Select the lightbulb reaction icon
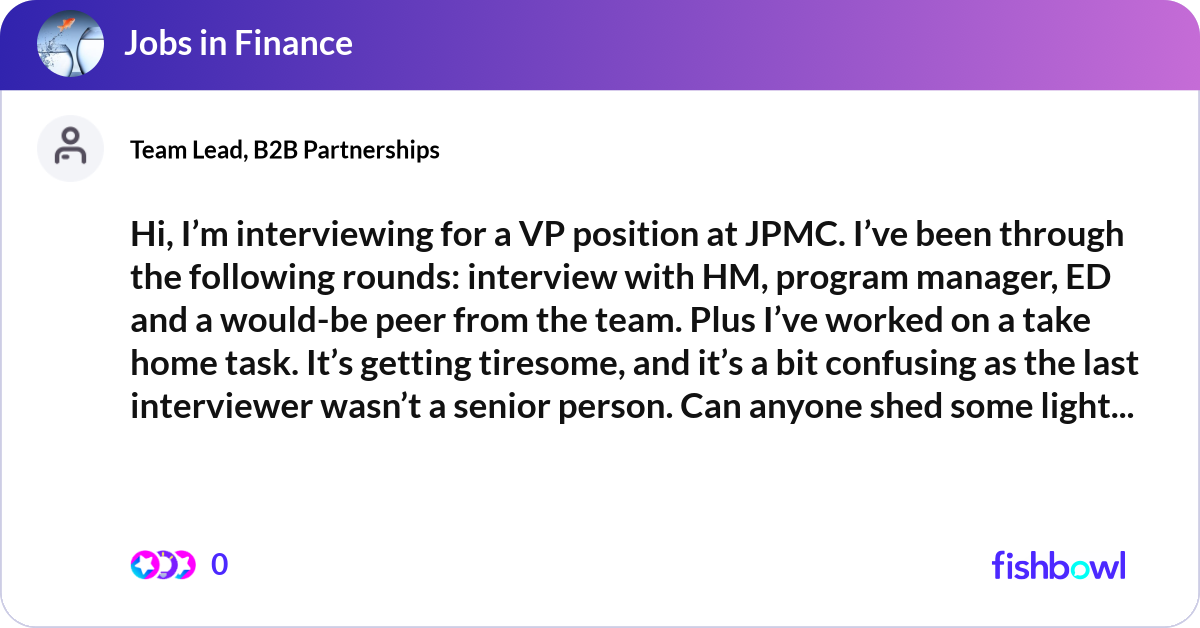 pyautogui.click(x=163, y=565)
